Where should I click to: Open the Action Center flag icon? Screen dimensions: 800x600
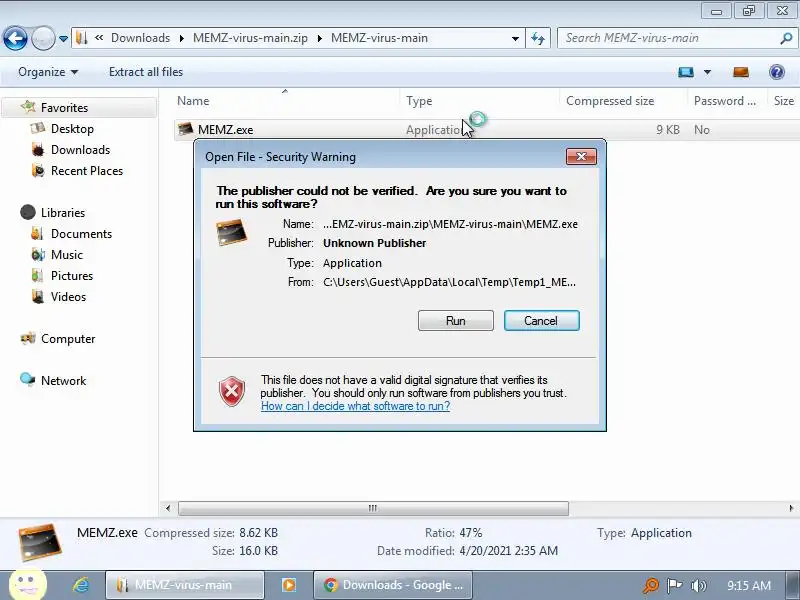674,585
